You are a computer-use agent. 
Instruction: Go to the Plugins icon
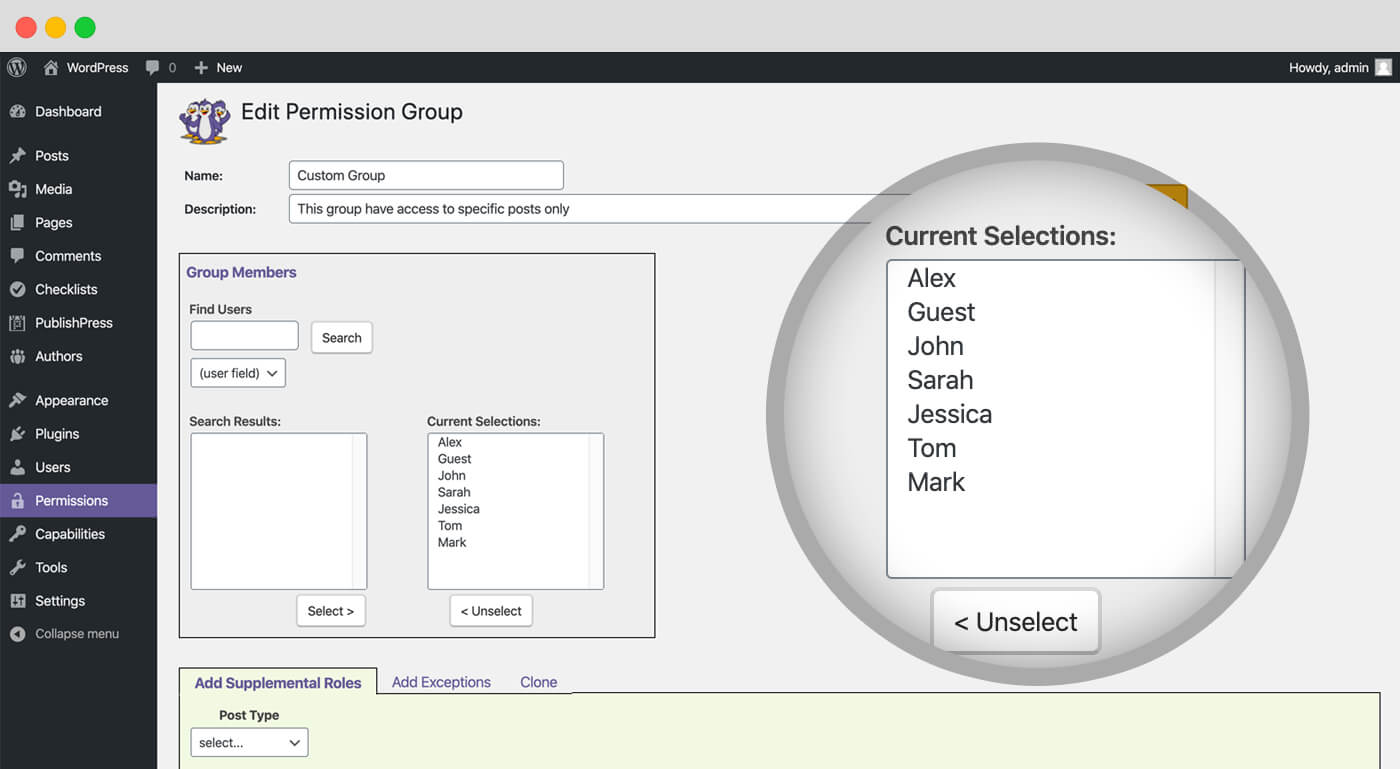coord(17,434)
